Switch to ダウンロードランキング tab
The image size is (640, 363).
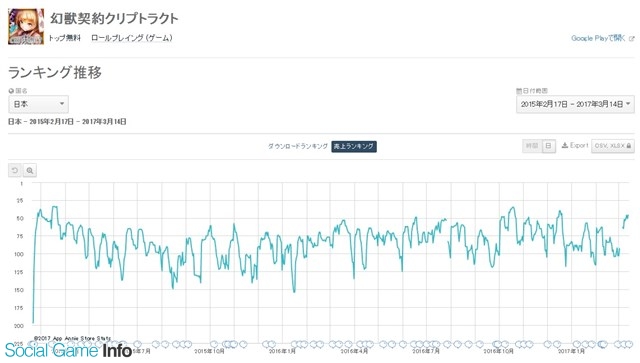pyautogui.click(x=298, y=146)
